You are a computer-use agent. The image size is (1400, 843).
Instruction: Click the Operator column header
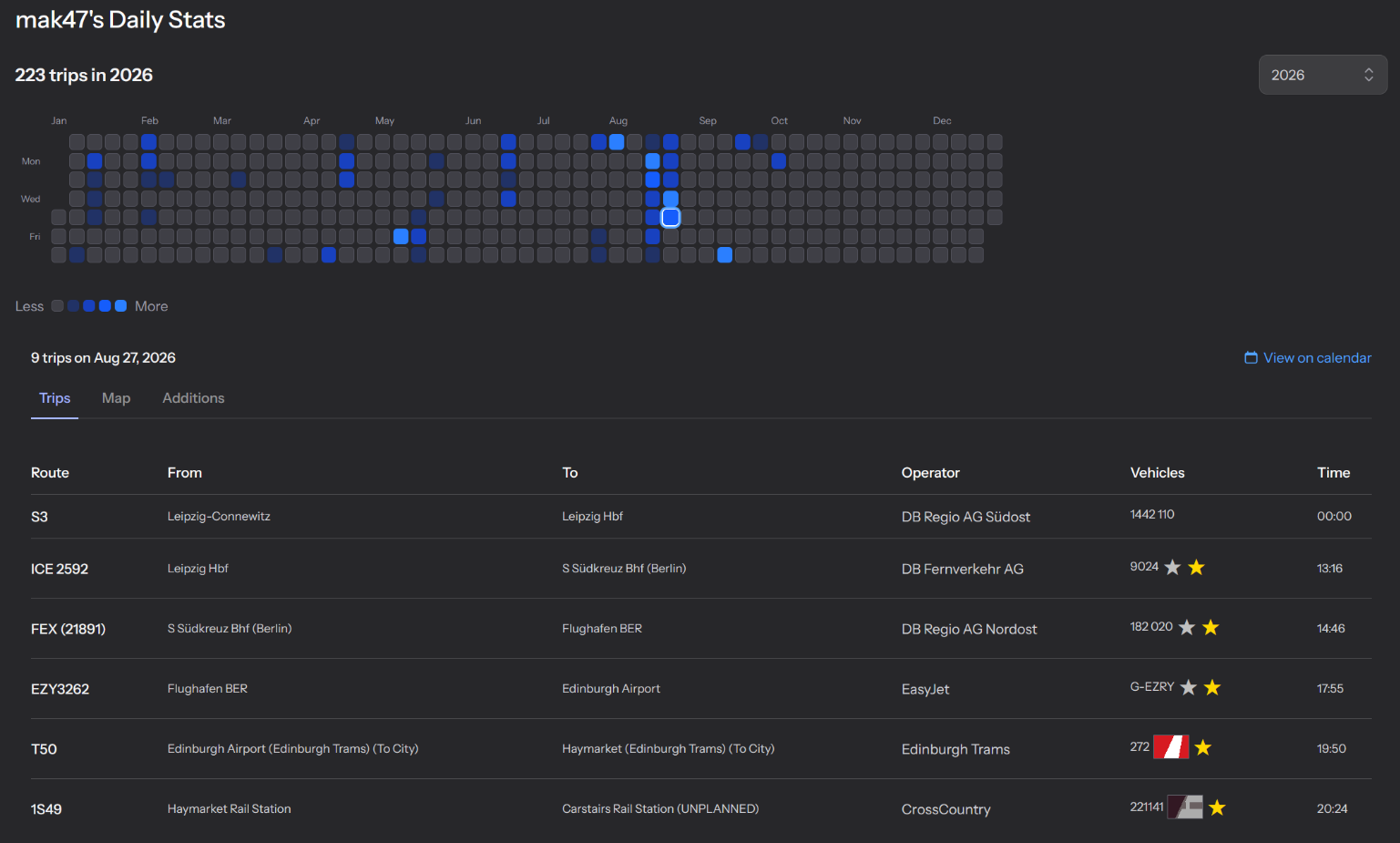pyautogui.click(x=931, y=473)
